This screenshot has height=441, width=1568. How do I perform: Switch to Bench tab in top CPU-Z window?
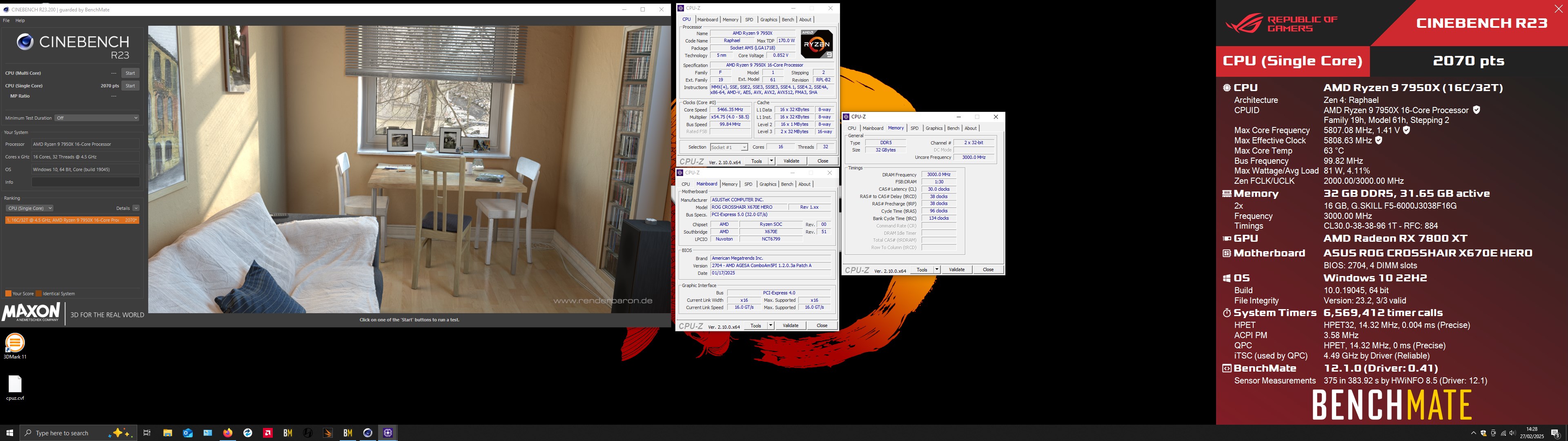point(788,20)
